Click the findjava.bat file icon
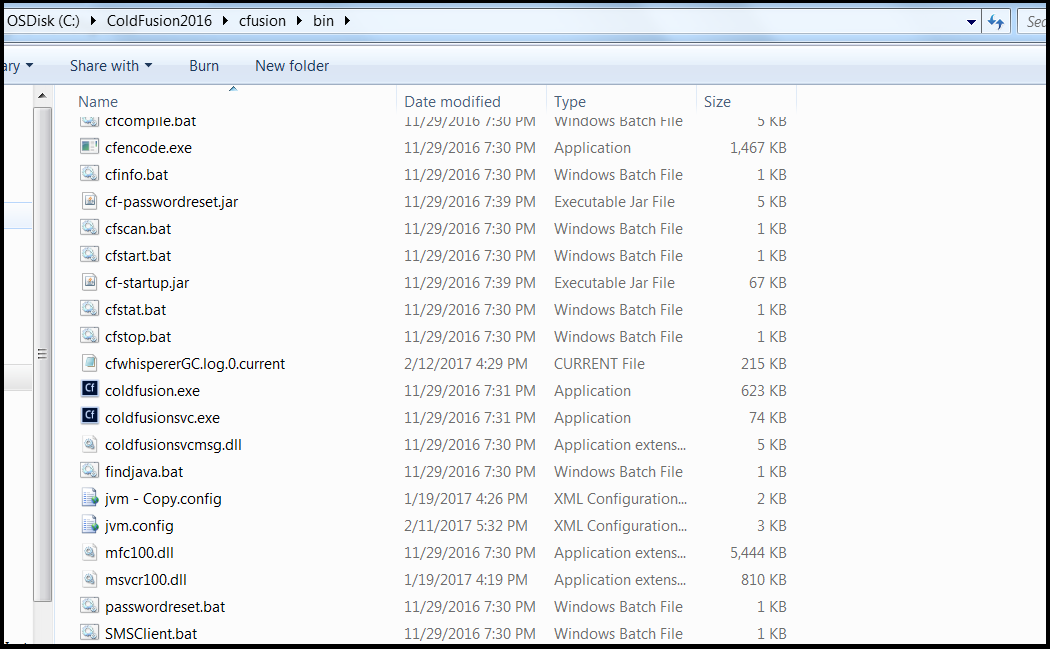 click(90, 471)
